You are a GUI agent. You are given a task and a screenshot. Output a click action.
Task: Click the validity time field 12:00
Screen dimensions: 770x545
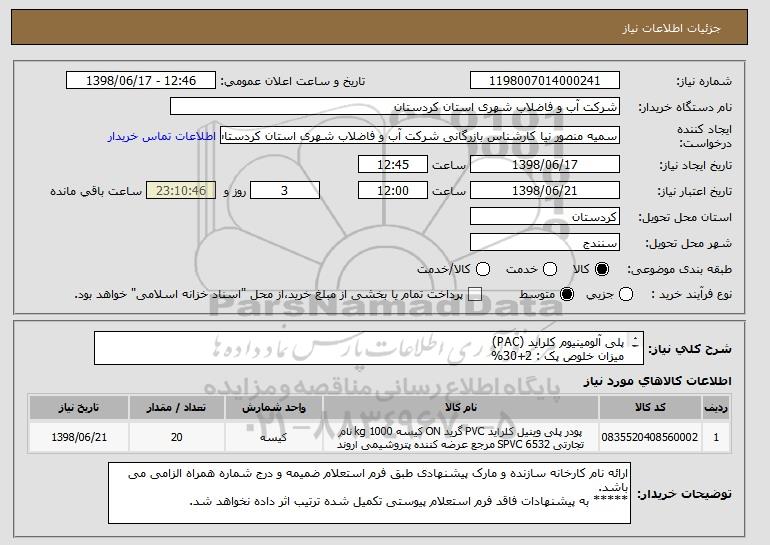[x=393, y=191]
